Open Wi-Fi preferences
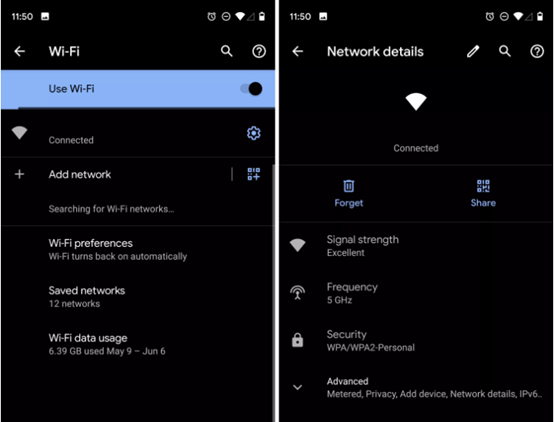554x422 pixels. pyautogui.click(x=137, y=250)
